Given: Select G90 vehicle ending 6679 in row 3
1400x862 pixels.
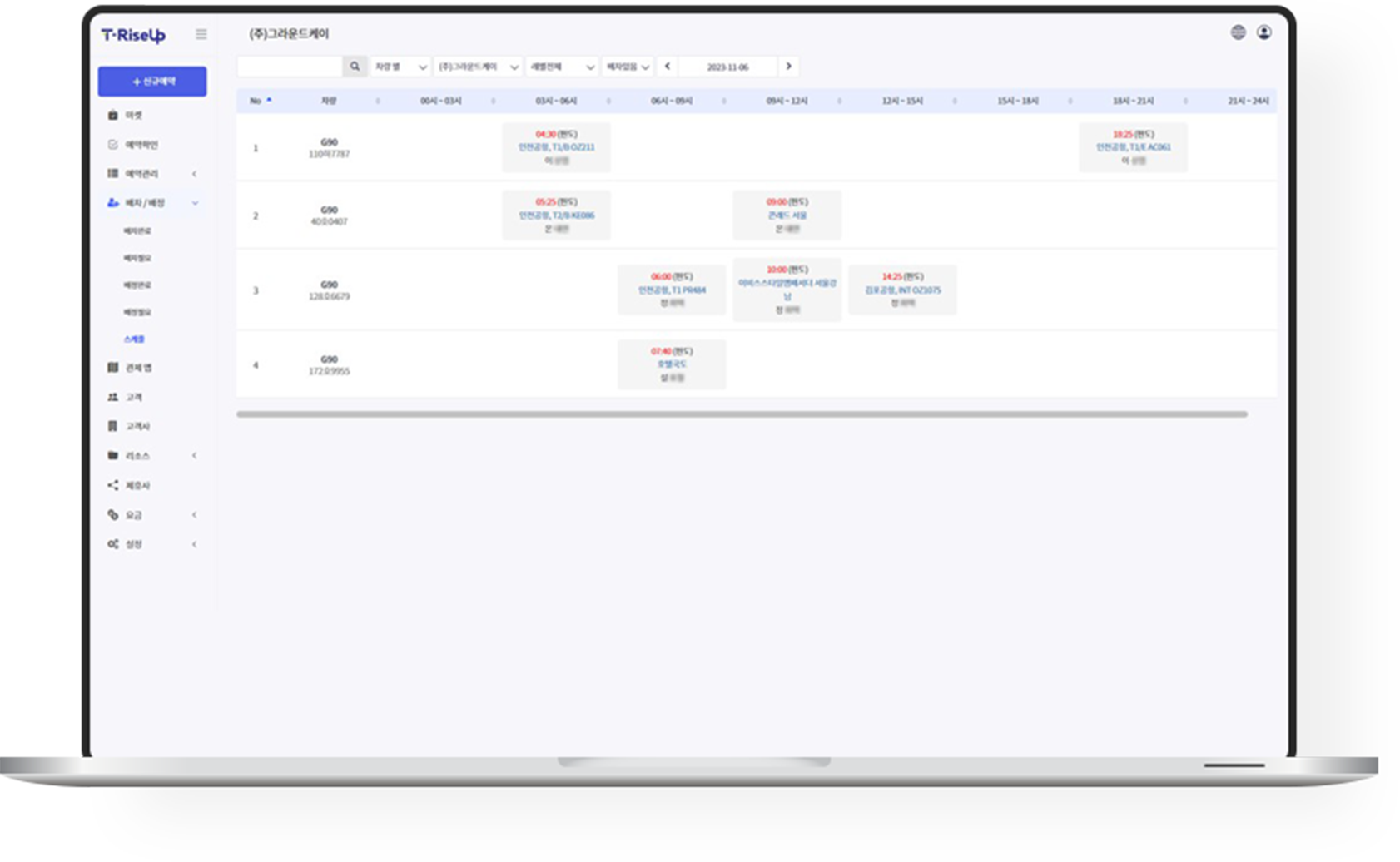Looking at the screenshot, I should 329,290.
